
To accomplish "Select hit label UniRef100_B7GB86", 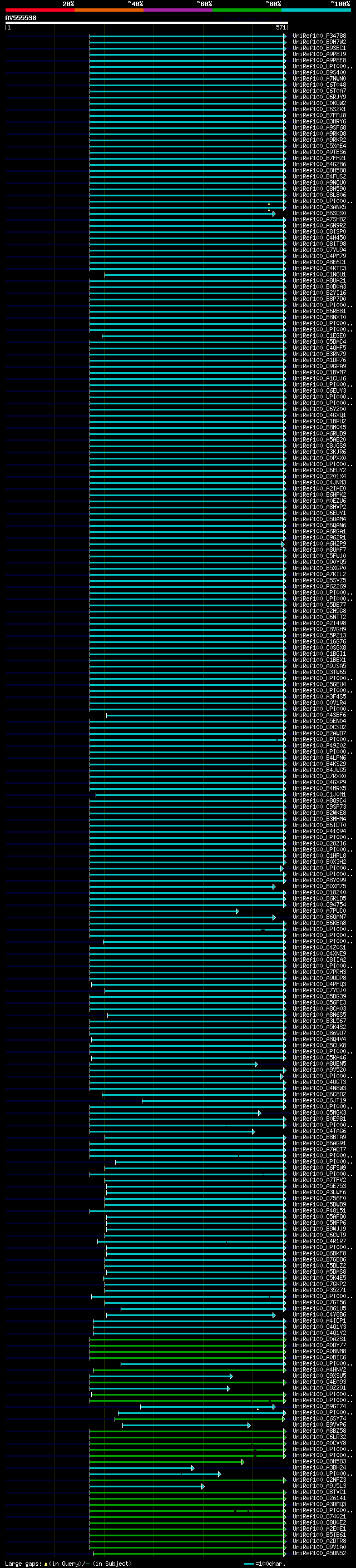I will pos(319,1259).
